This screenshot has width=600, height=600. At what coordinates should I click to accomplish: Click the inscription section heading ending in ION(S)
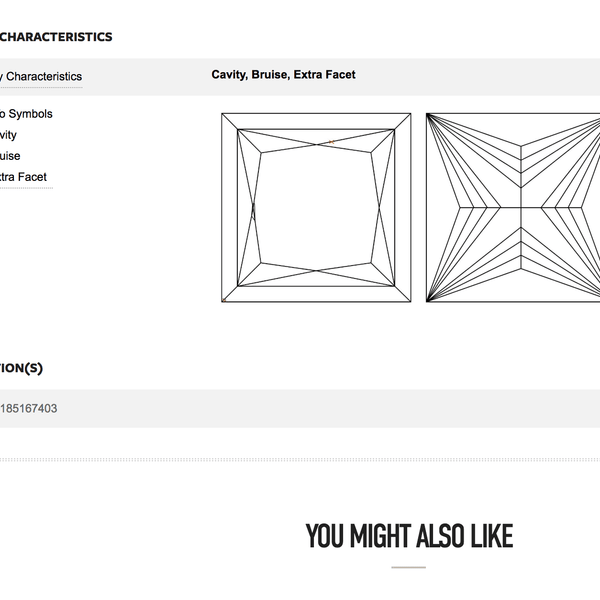[21, 368]
